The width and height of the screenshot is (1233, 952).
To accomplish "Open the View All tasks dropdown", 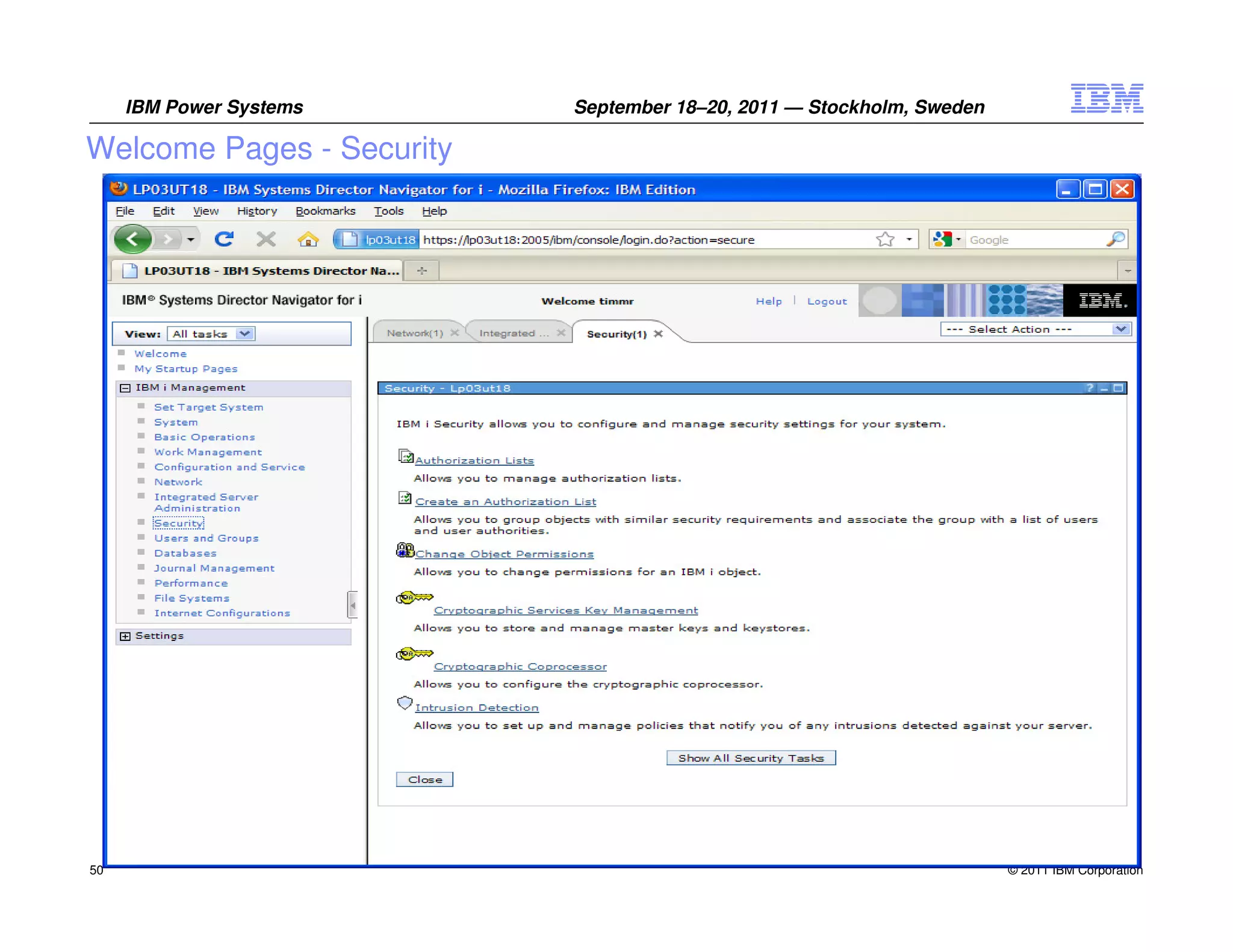I will coord(211,334).
